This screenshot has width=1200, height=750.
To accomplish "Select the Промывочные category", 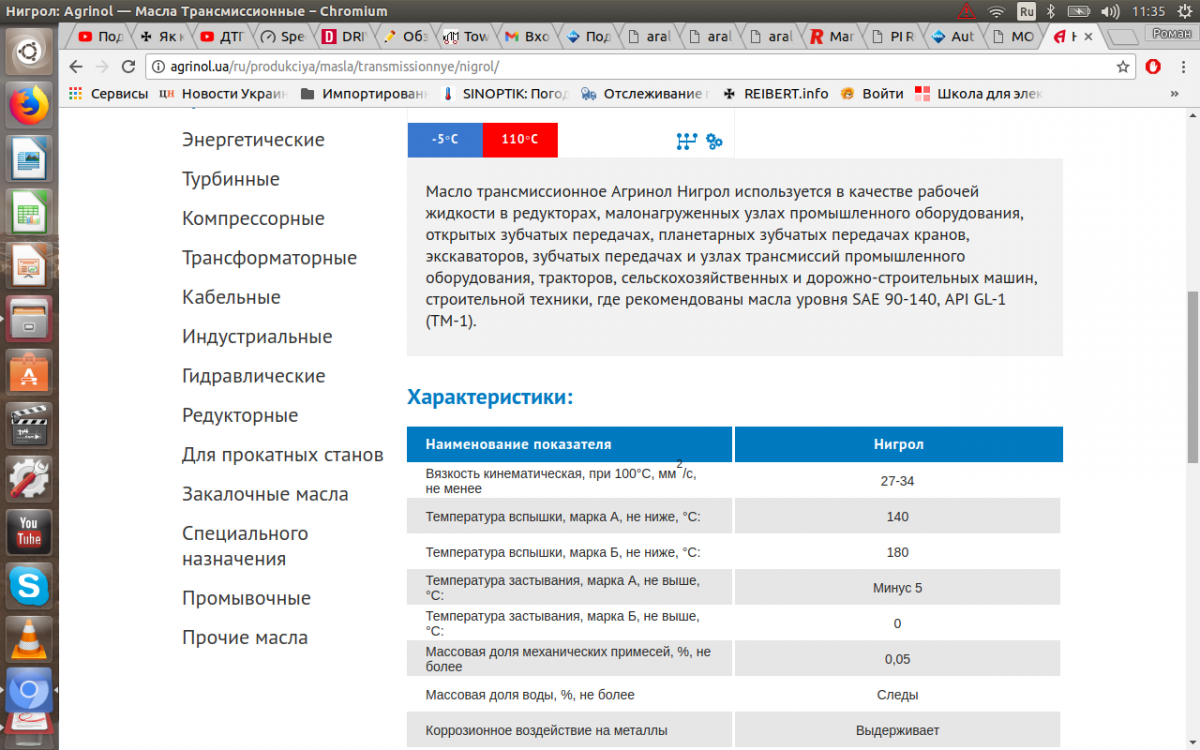I will click(x=246, y=598).
